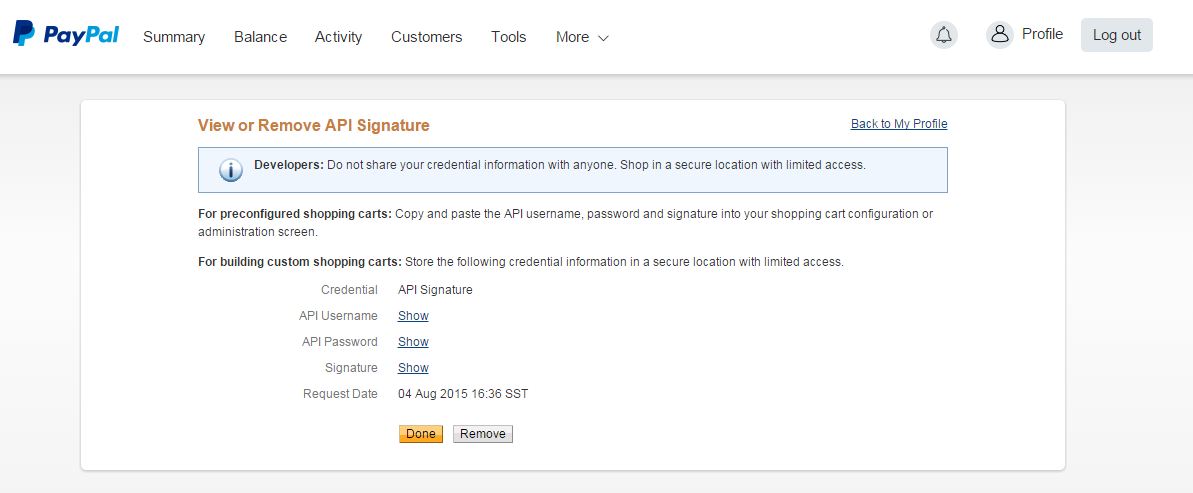Click the View or Remove API Signature heading

tap(313, 126)
